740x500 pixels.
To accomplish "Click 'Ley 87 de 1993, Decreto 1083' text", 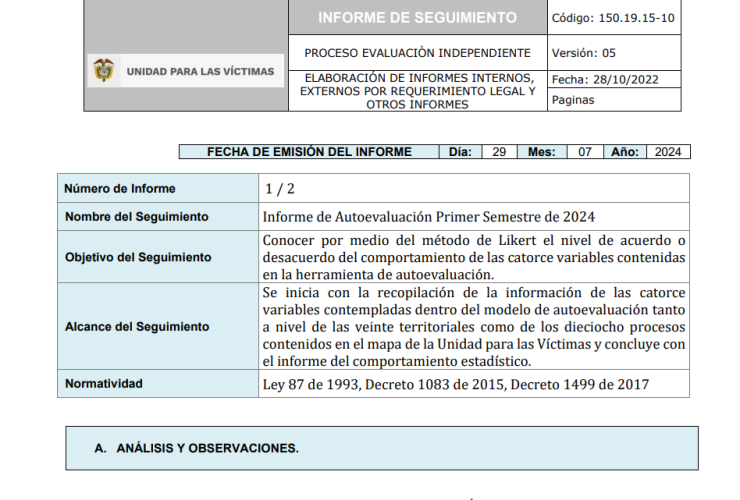I will (x=357, y=384).
